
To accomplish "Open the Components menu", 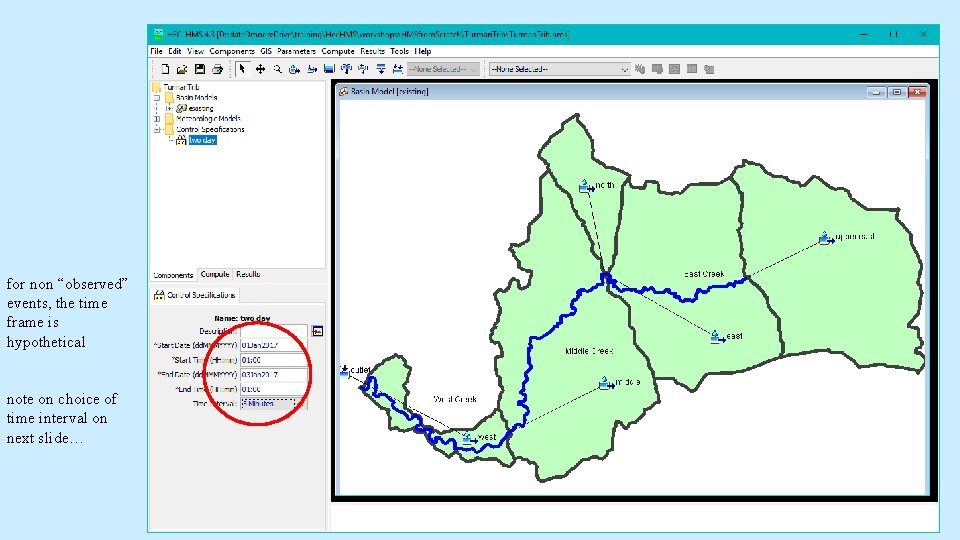I will pyautogui.click(x=231, y=51).
